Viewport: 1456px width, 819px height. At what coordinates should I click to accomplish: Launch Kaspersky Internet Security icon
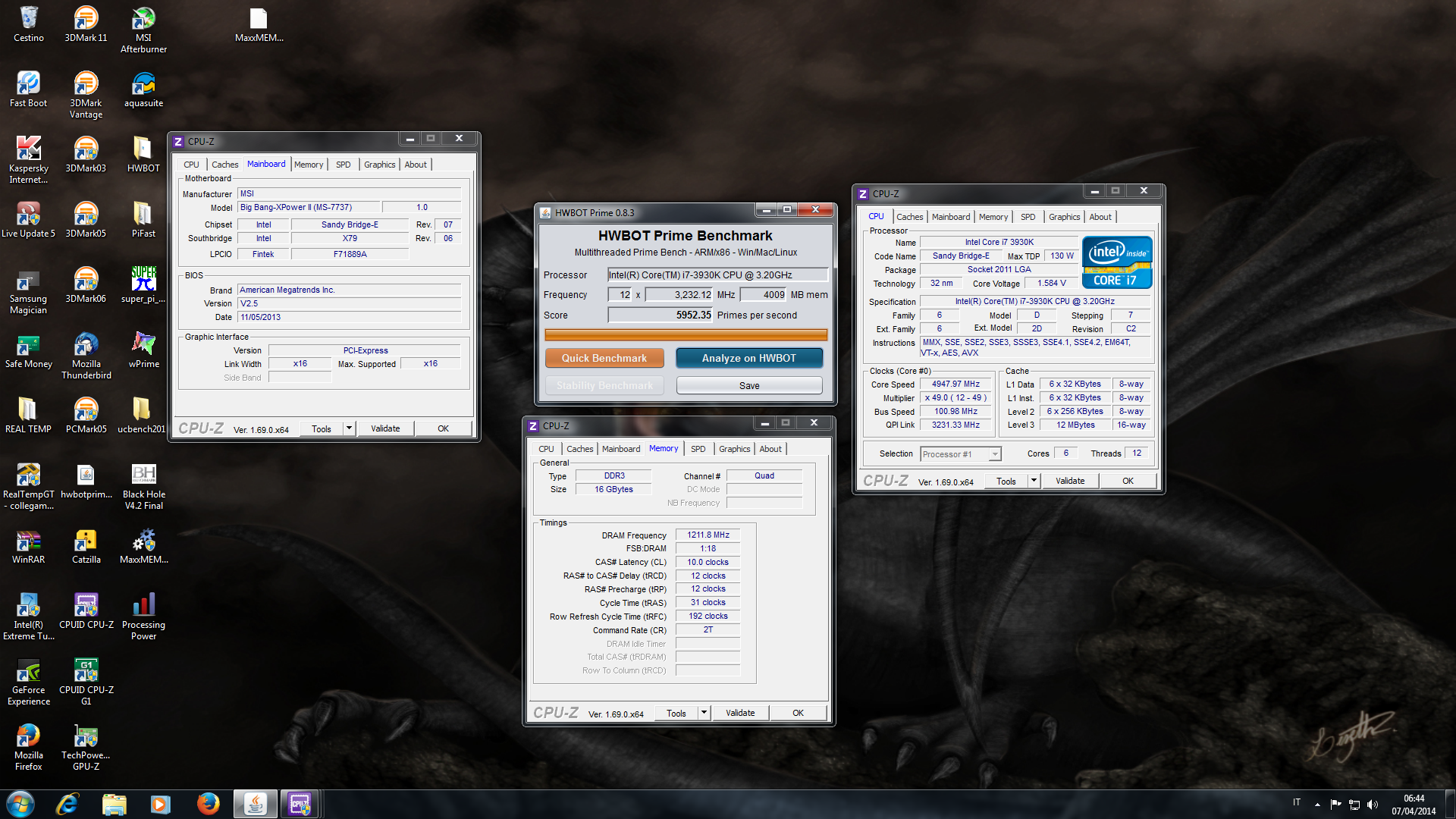click(28, 160)
